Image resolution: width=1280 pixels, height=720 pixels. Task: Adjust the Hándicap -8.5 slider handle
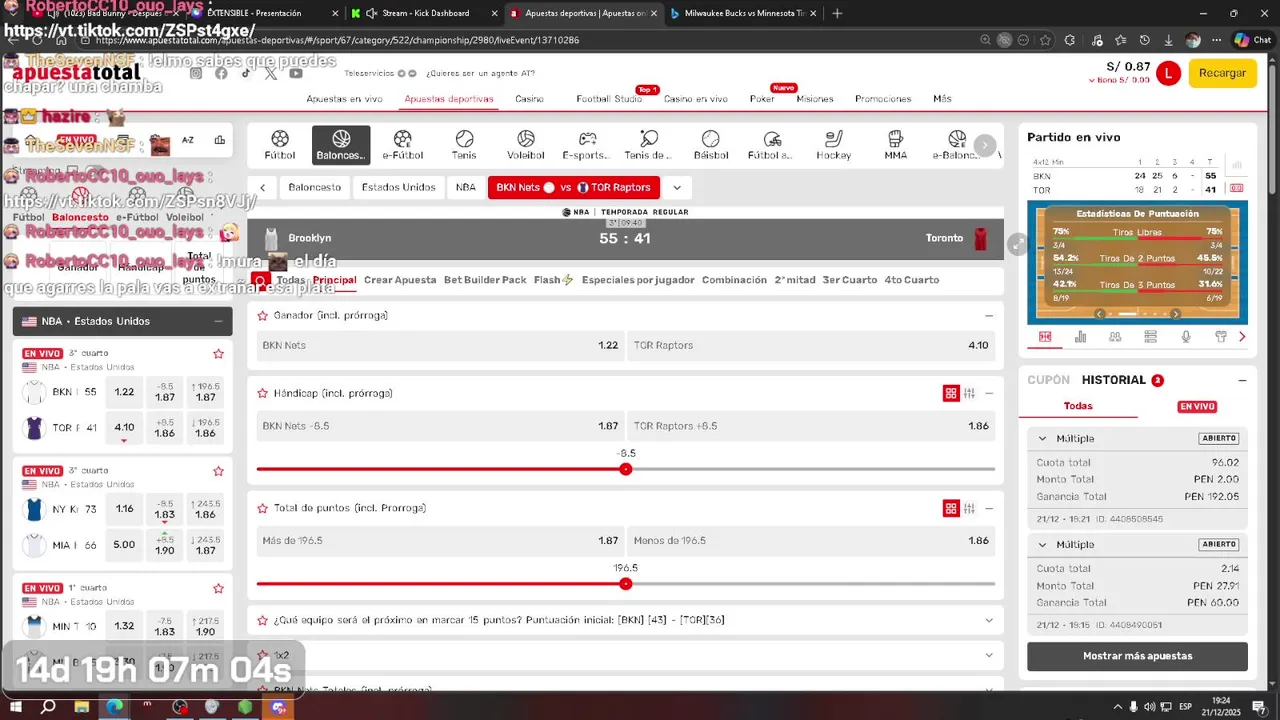626,469
